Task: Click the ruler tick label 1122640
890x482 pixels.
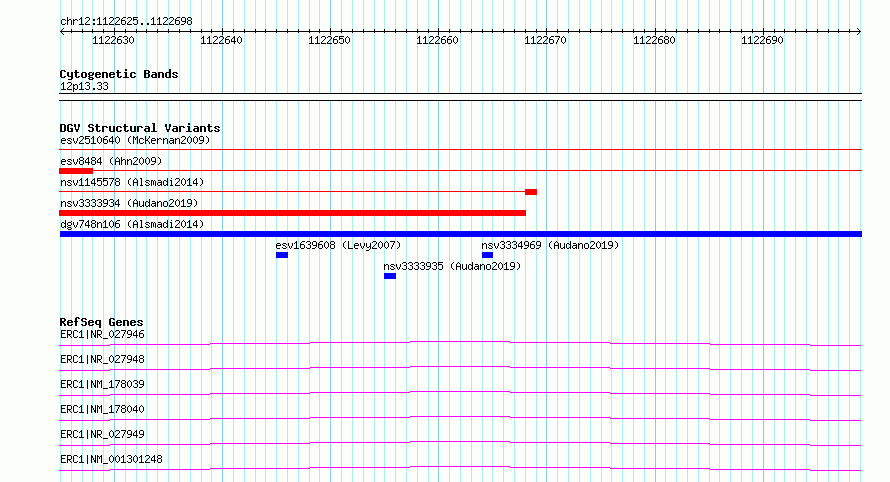Action: click(x=221, y=40)
